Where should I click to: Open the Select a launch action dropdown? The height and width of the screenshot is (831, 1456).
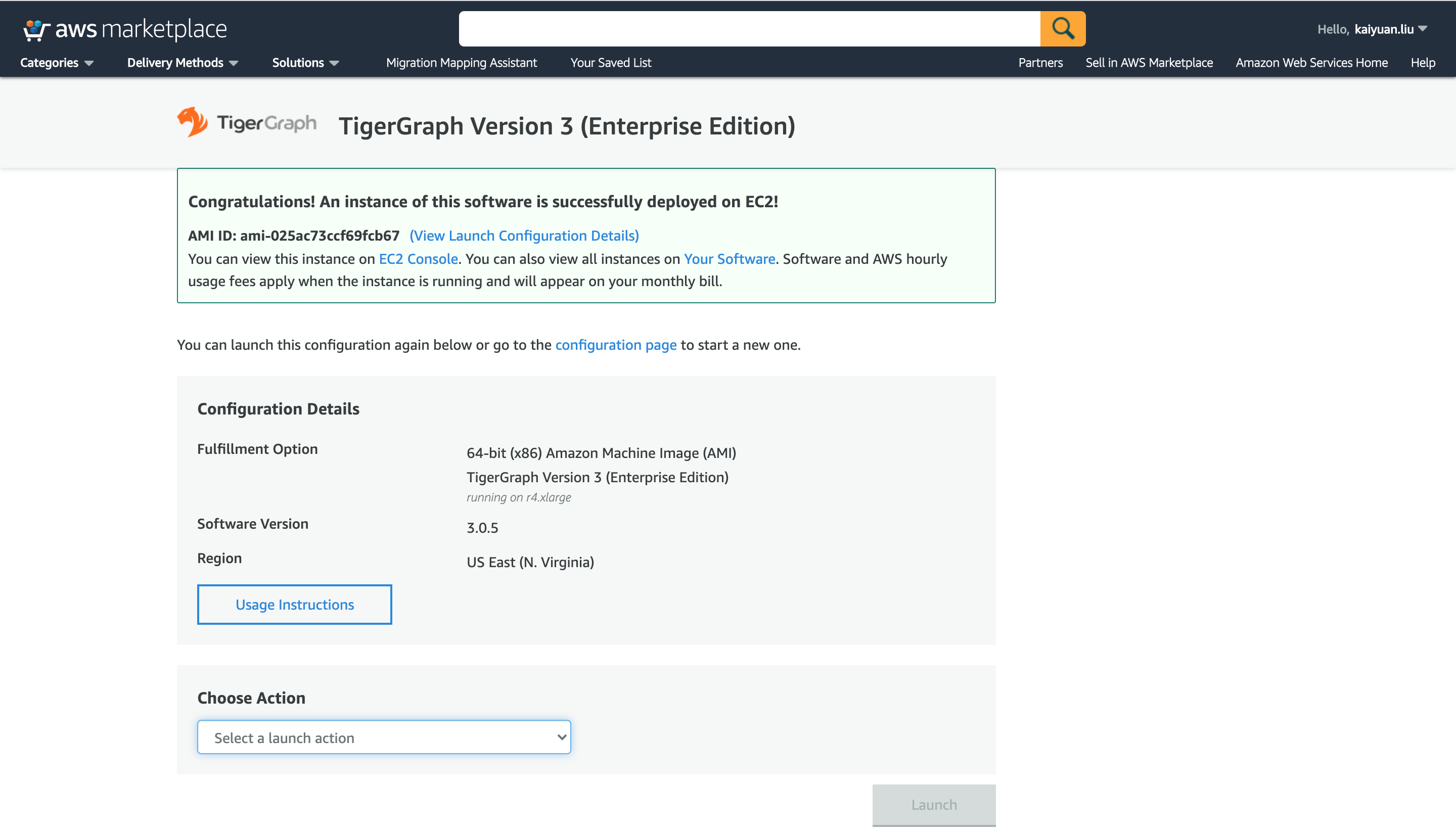[384, 737]
